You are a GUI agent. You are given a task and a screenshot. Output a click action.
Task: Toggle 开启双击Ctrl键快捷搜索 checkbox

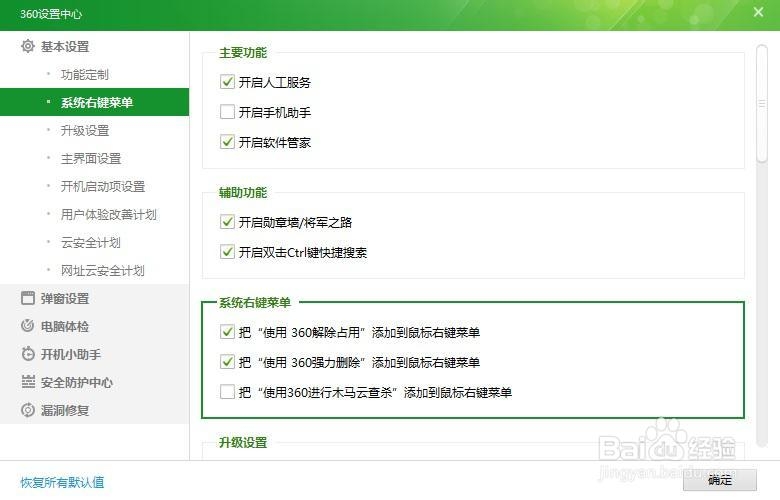227,252
